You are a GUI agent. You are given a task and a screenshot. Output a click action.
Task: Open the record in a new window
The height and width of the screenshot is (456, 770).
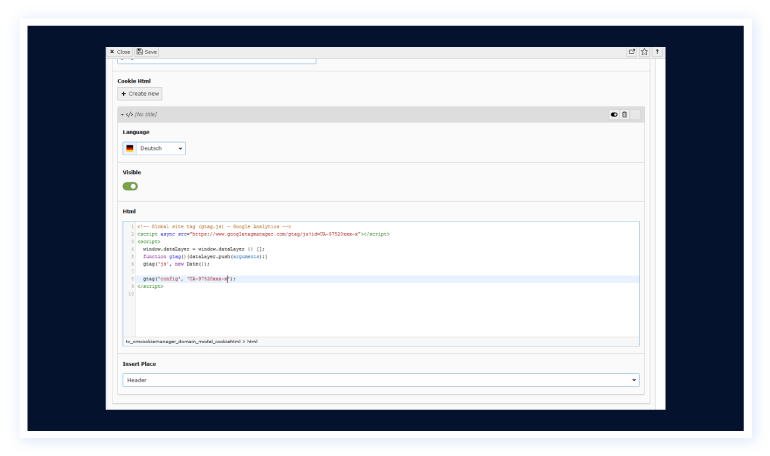[x=632, y=52]
